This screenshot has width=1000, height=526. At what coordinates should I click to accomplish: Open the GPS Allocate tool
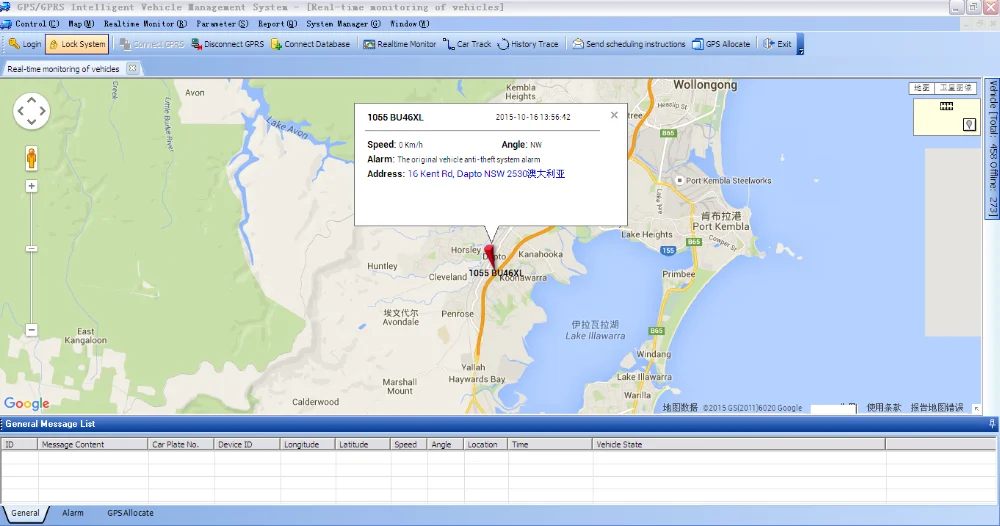point(721,44)
